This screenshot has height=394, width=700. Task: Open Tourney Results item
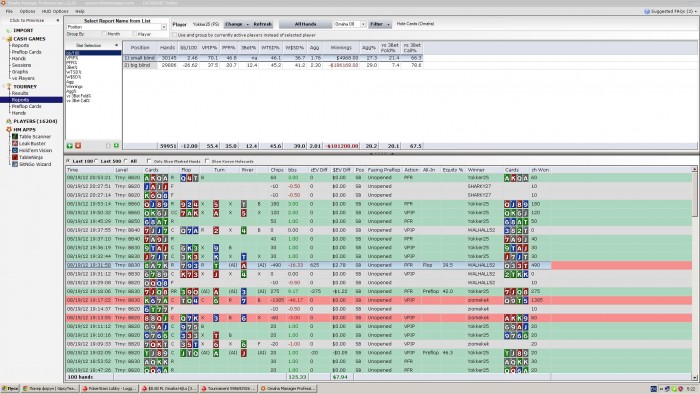pyautogui.click(x=20, y=93)
